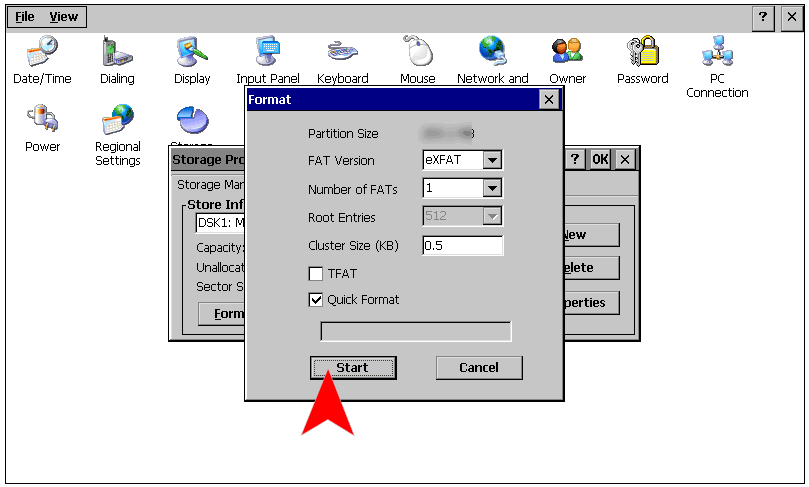The width and height of the screenshot is (809, 487).
Task: Open the File menu
Action: tap(24, 17)
